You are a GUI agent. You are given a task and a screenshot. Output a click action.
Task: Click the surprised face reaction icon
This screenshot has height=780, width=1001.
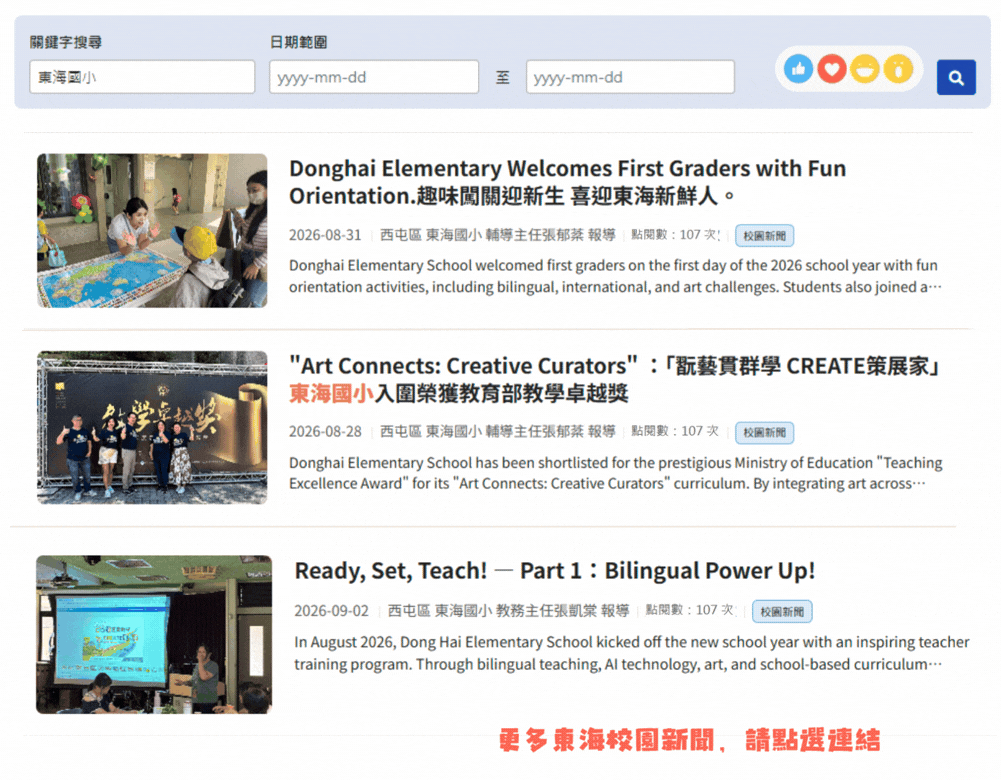pyautogui.click(x=898, y=69)
